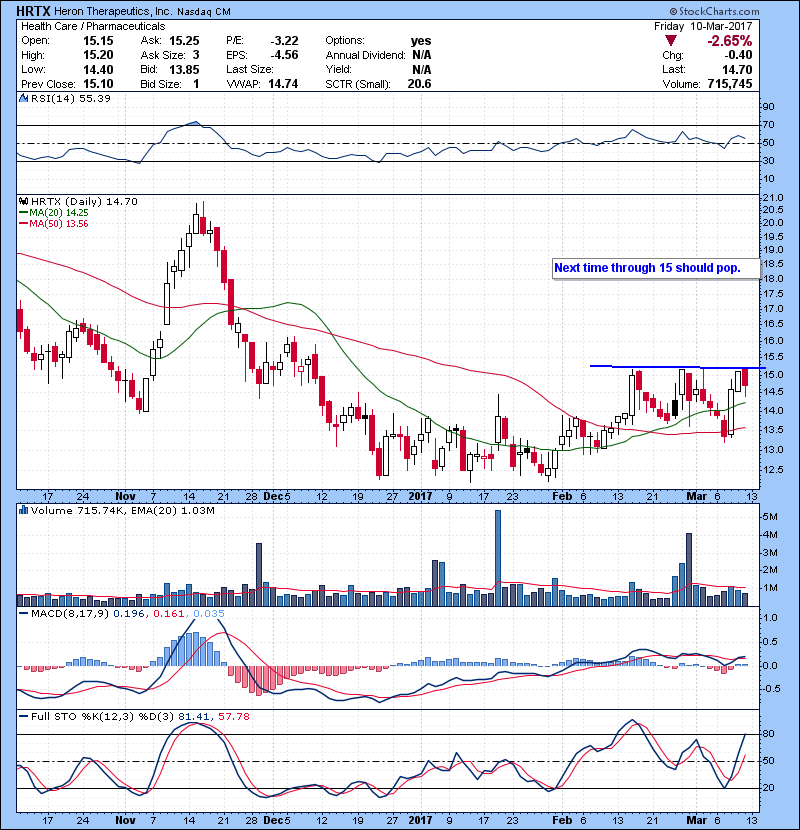Click the red MA(50) legend marker

[24, 223]
